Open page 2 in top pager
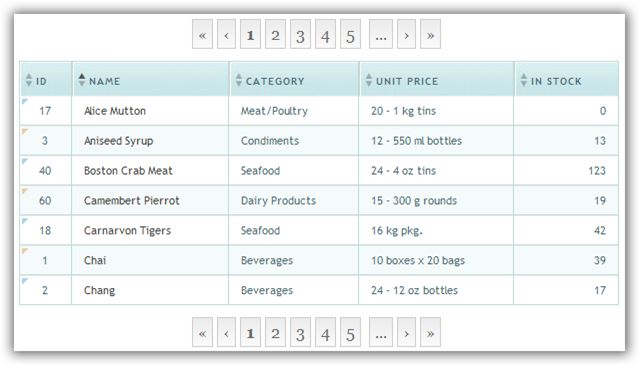The image size is (639, 365). tap(275, 34)
